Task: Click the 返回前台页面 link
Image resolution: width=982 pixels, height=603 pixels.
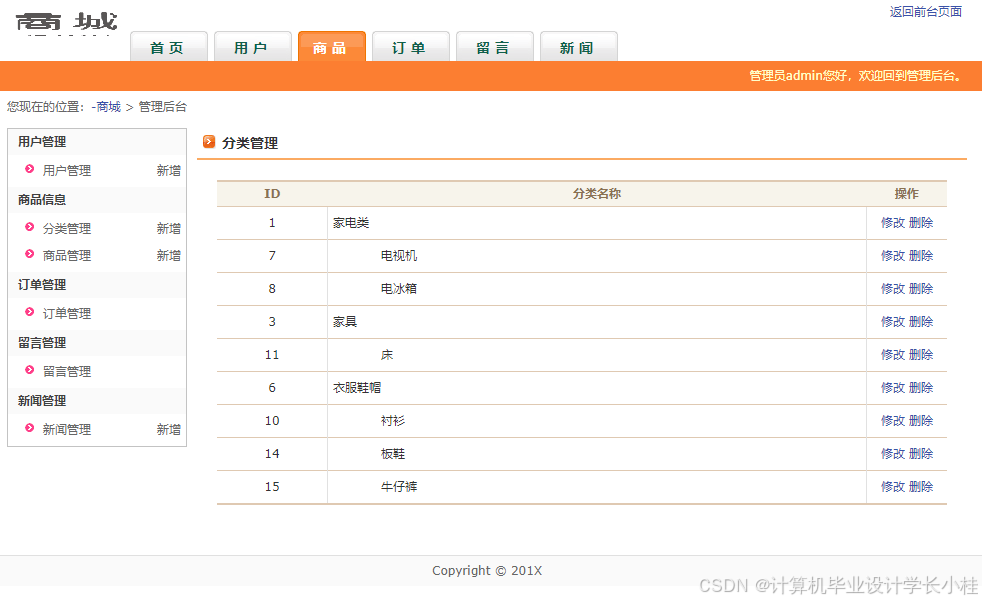Action: tap(926, 12)
